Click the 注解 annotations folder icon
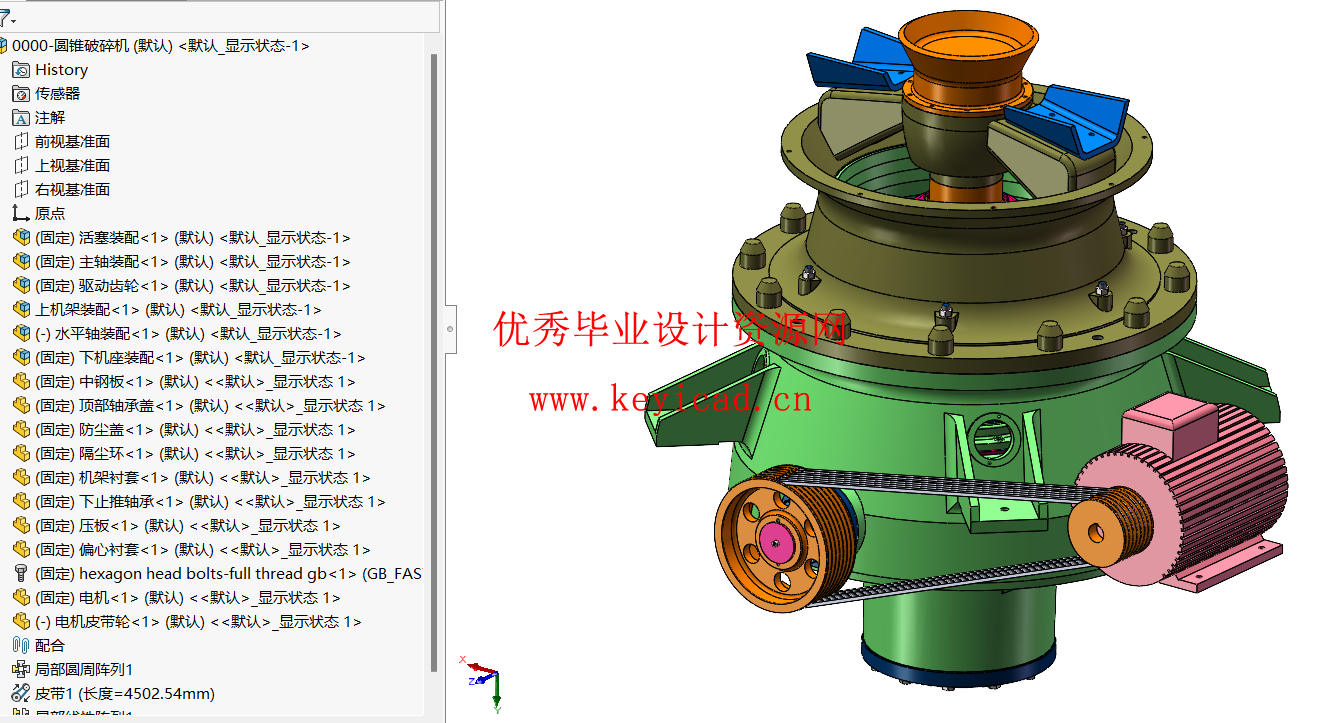The height and width of the screenshot is (723, 1338). tap(22, 117)
